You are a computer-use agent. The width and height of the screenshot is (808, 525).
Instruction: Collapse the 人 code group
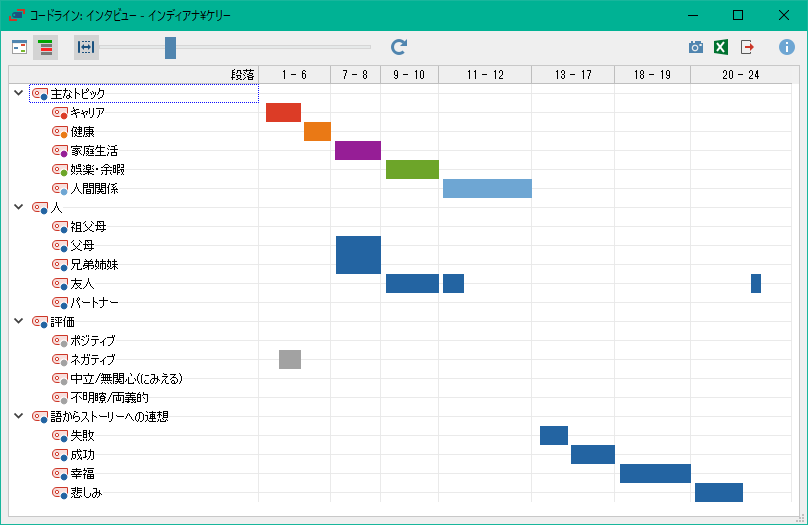(x=19, y=207)
